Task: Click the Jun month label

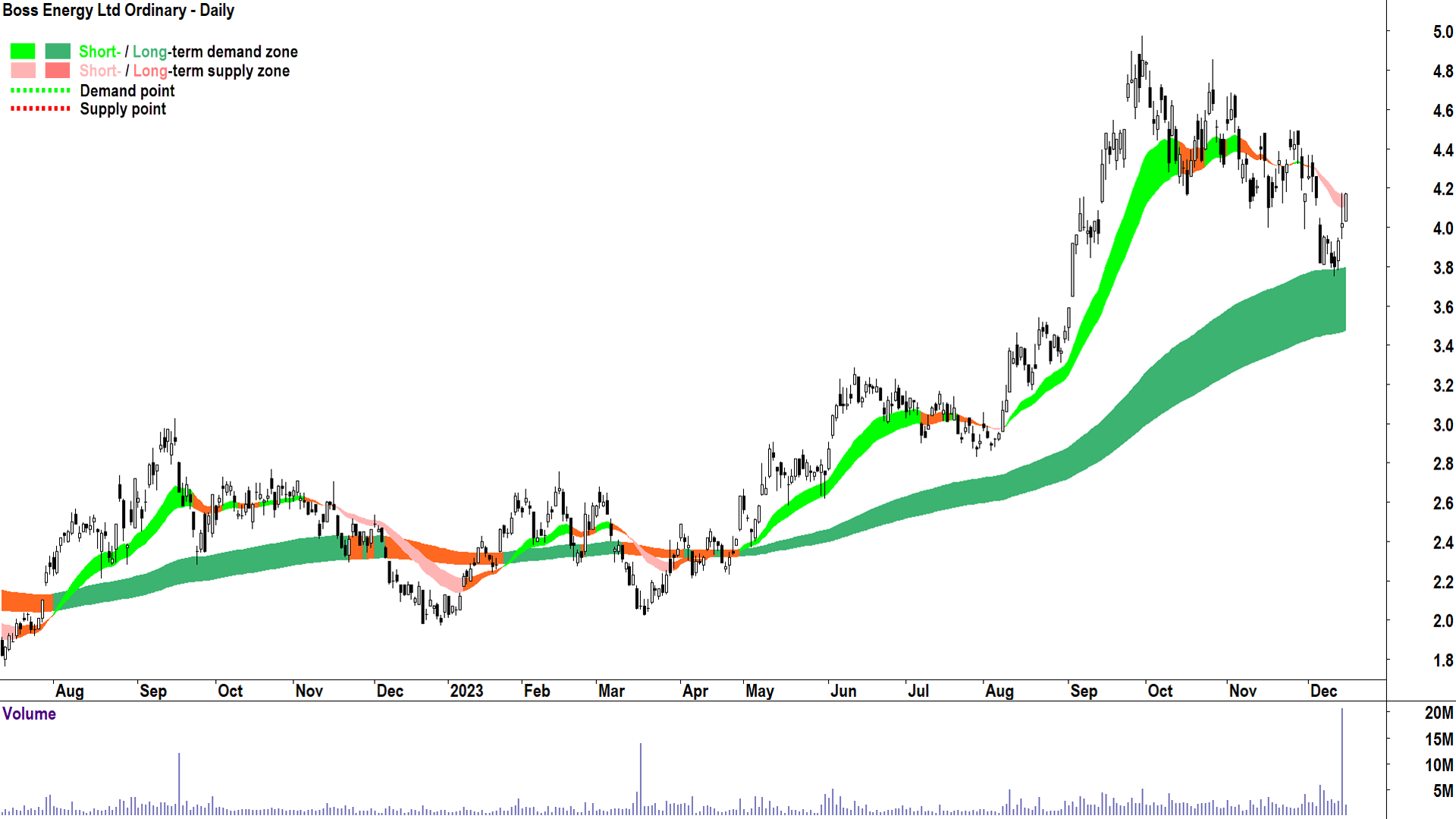Action: coord(843,691)
